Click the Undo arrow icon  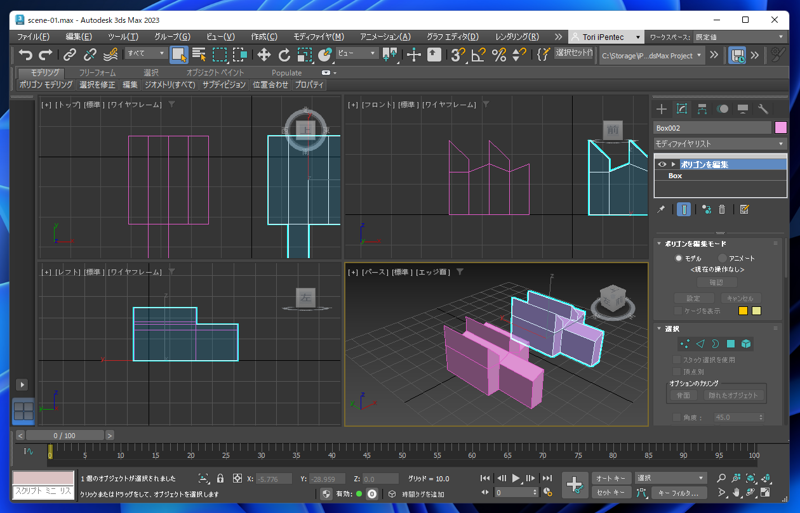[x=25, y=54]
